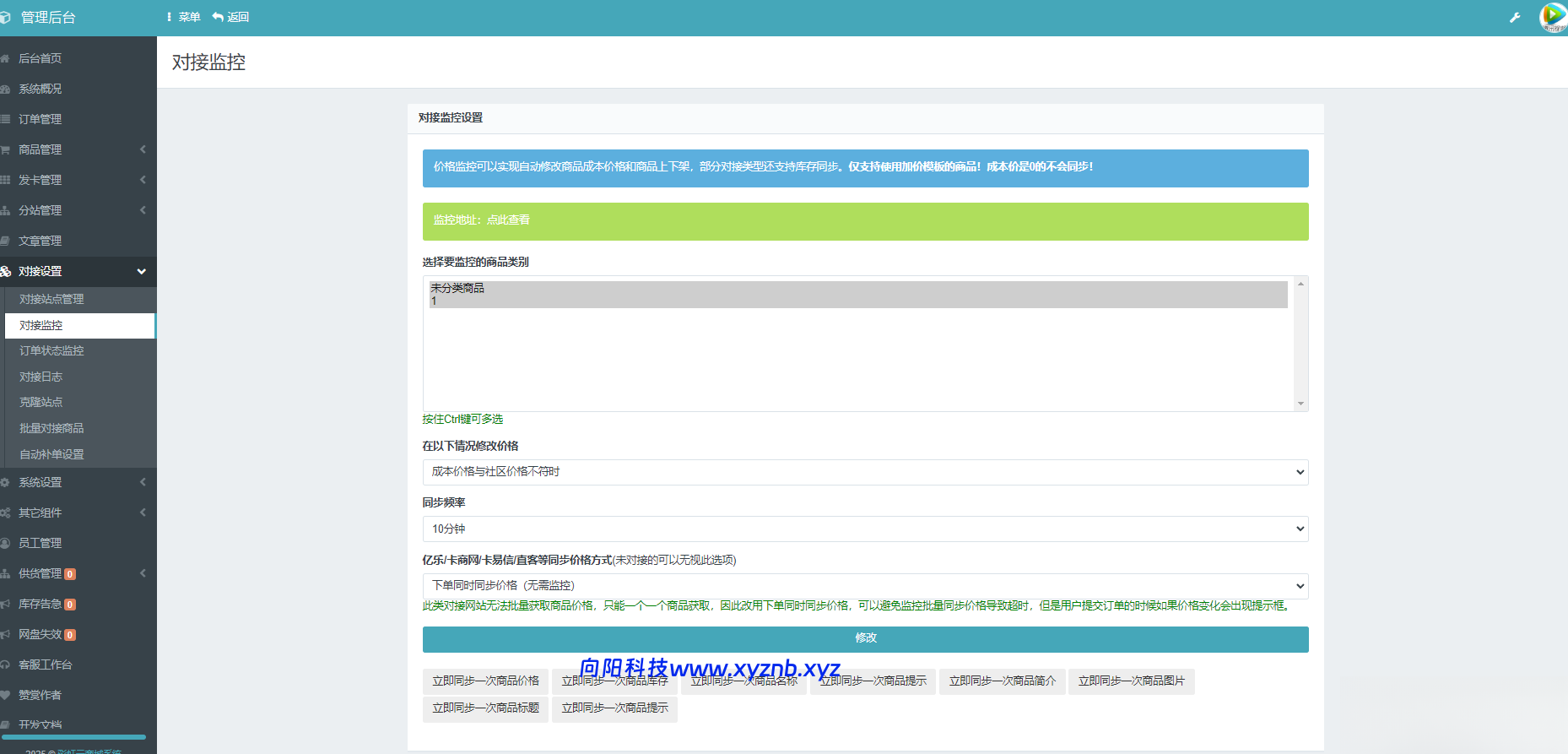
Task: Go to 订单管理 in sidebar
Action: tap(78, 119)
